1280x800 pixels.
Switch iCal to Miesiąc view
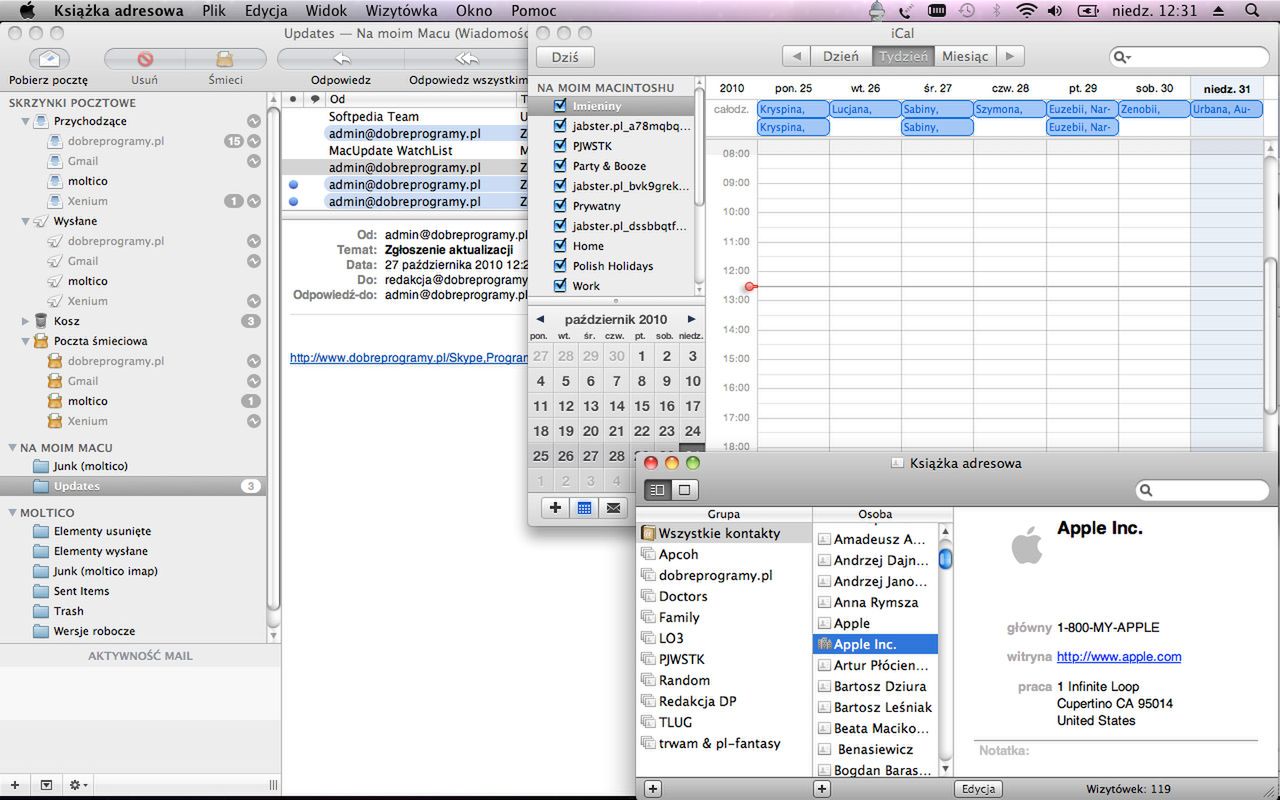tap(964, 56)
